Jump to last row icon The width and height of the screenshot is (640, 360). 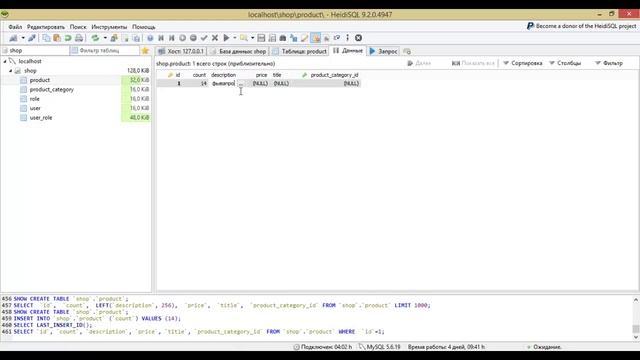pos(171,38)
